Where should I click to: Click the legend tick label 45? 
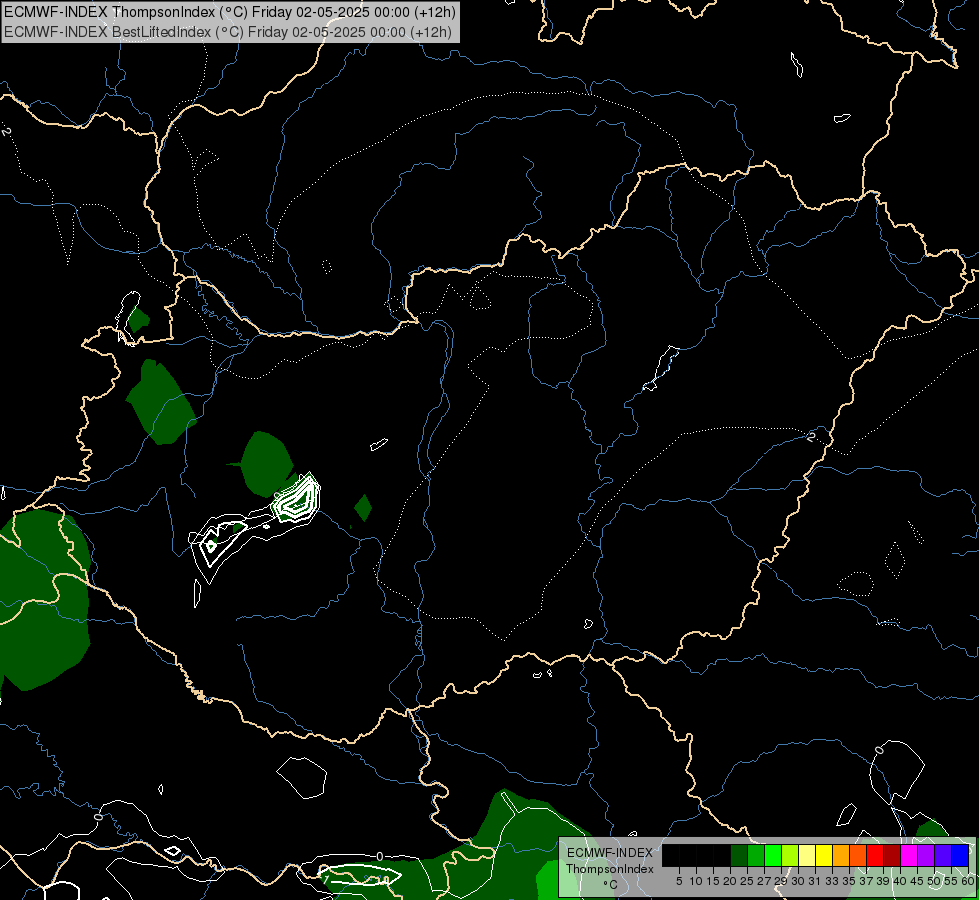[918, 881]
